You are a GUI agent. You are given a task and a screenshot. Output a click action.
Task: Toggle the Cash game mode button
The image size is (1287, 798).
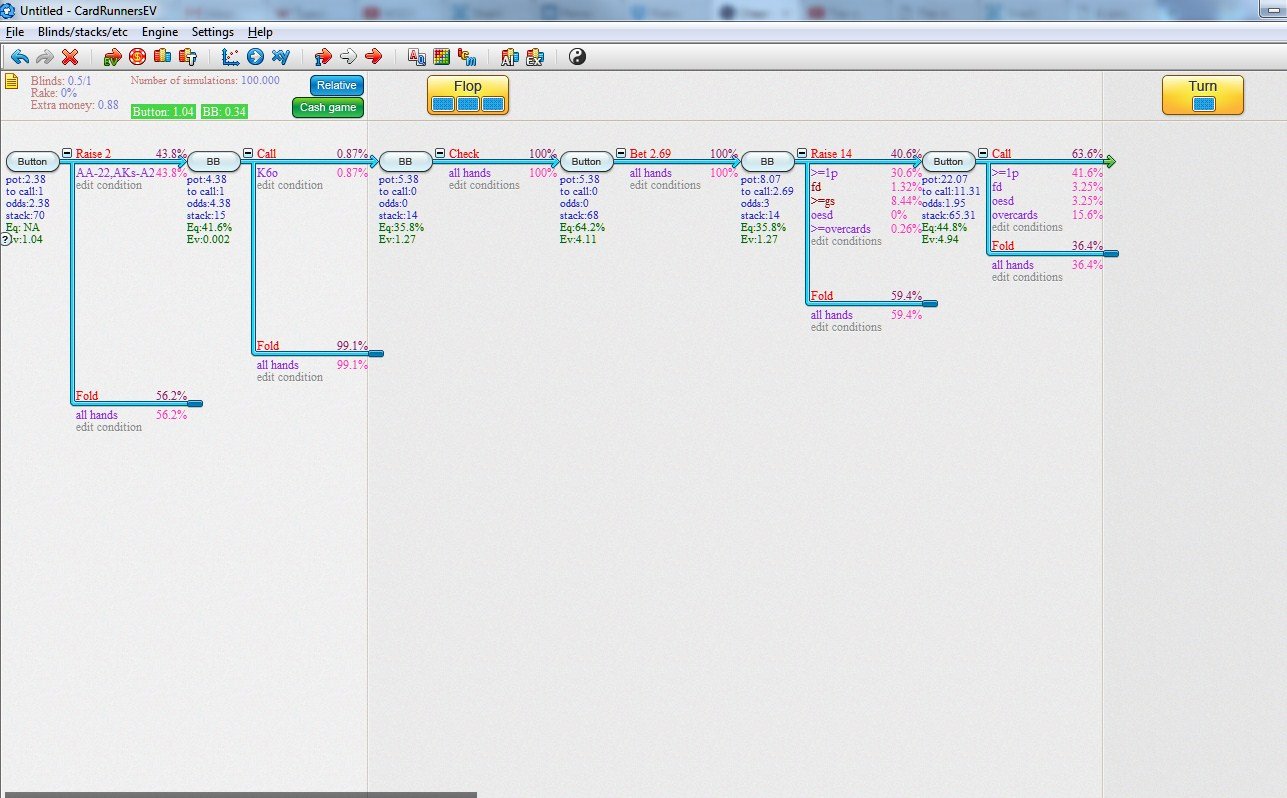coord(328,107)
